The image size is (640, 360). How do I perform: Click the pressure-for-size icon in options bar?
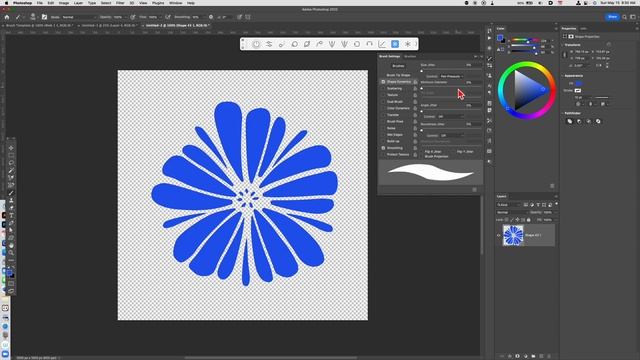point(239,17)
